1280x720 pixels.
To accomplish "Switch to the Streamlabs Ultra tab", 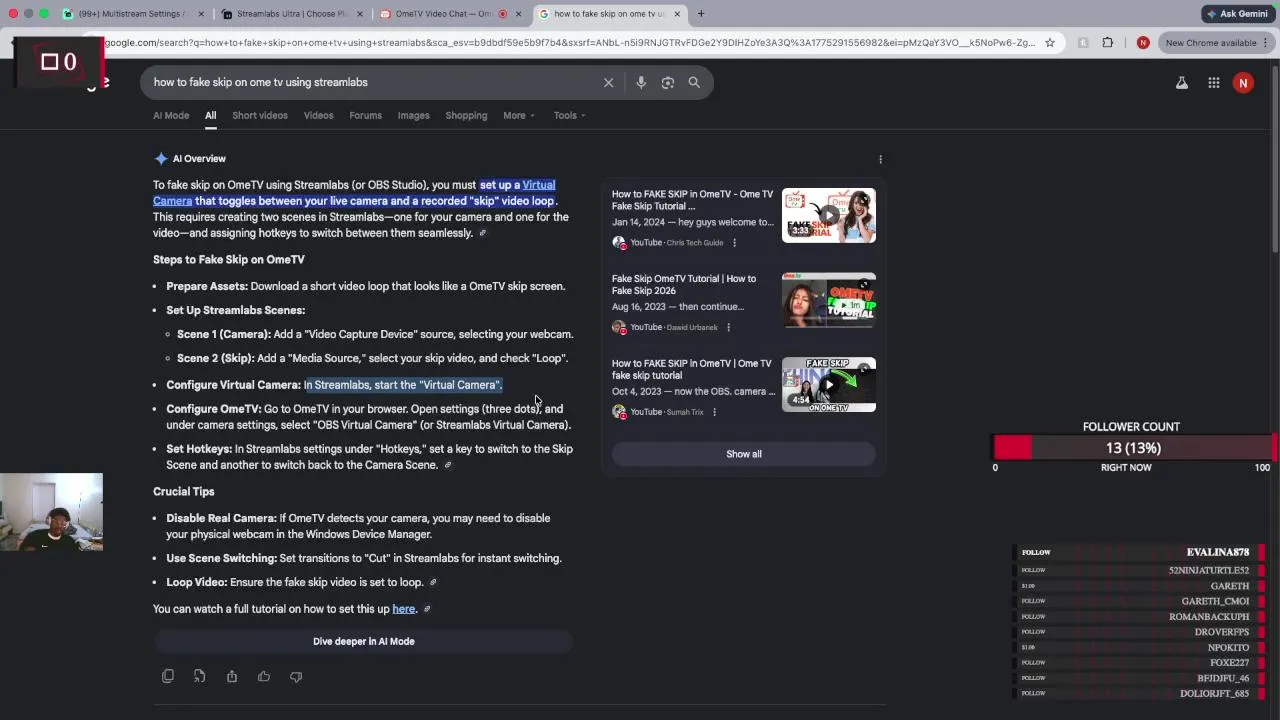I will click(290, 14).
